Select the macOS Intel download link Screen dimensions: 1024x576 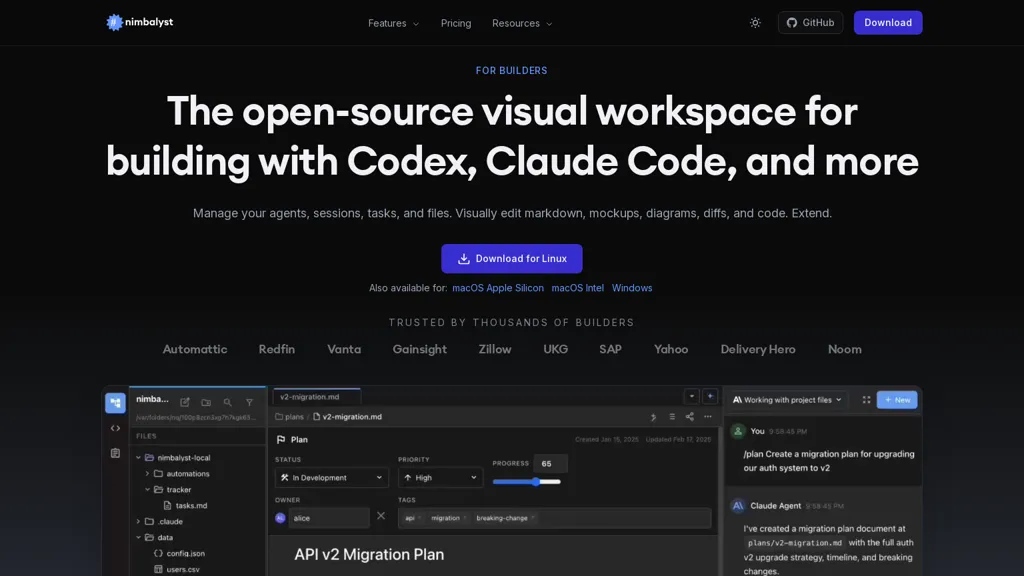tap(577, 288)
